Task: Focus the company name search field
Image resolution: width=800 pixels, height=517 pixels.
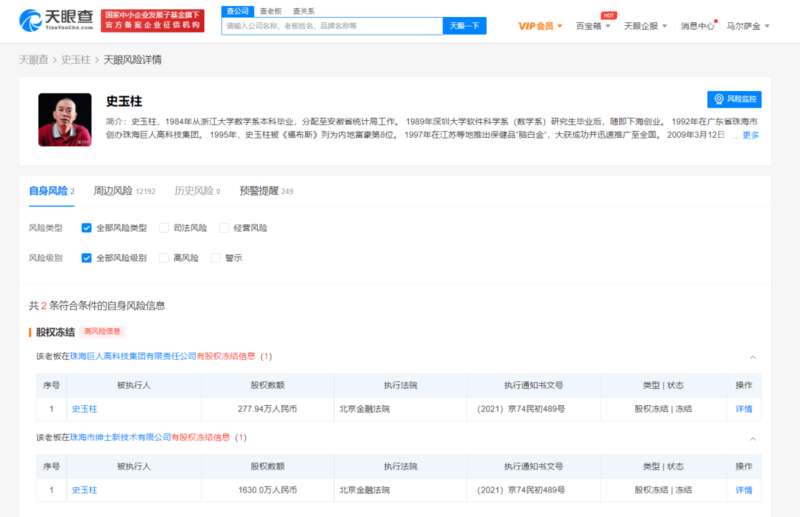Action: click(332, 26)
